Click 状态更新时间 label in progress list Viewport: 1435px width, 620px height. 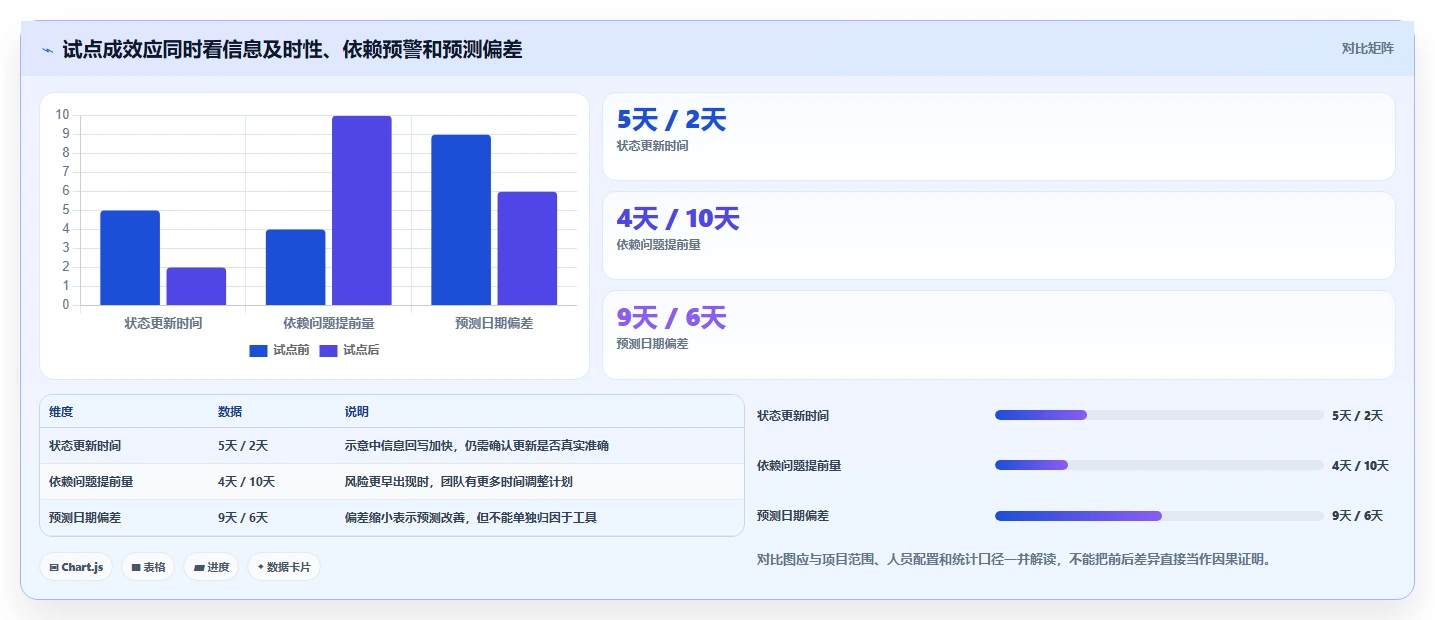[793, 416]
